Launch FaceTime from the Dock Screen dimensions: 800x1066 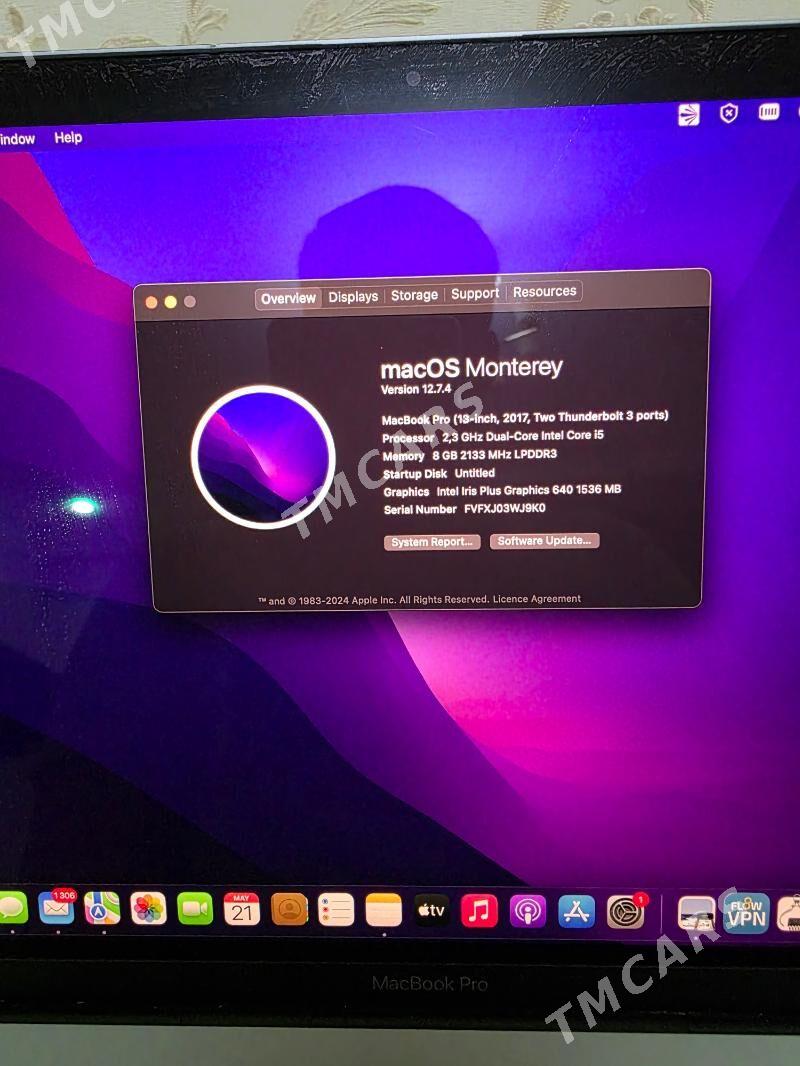point(195,909)
